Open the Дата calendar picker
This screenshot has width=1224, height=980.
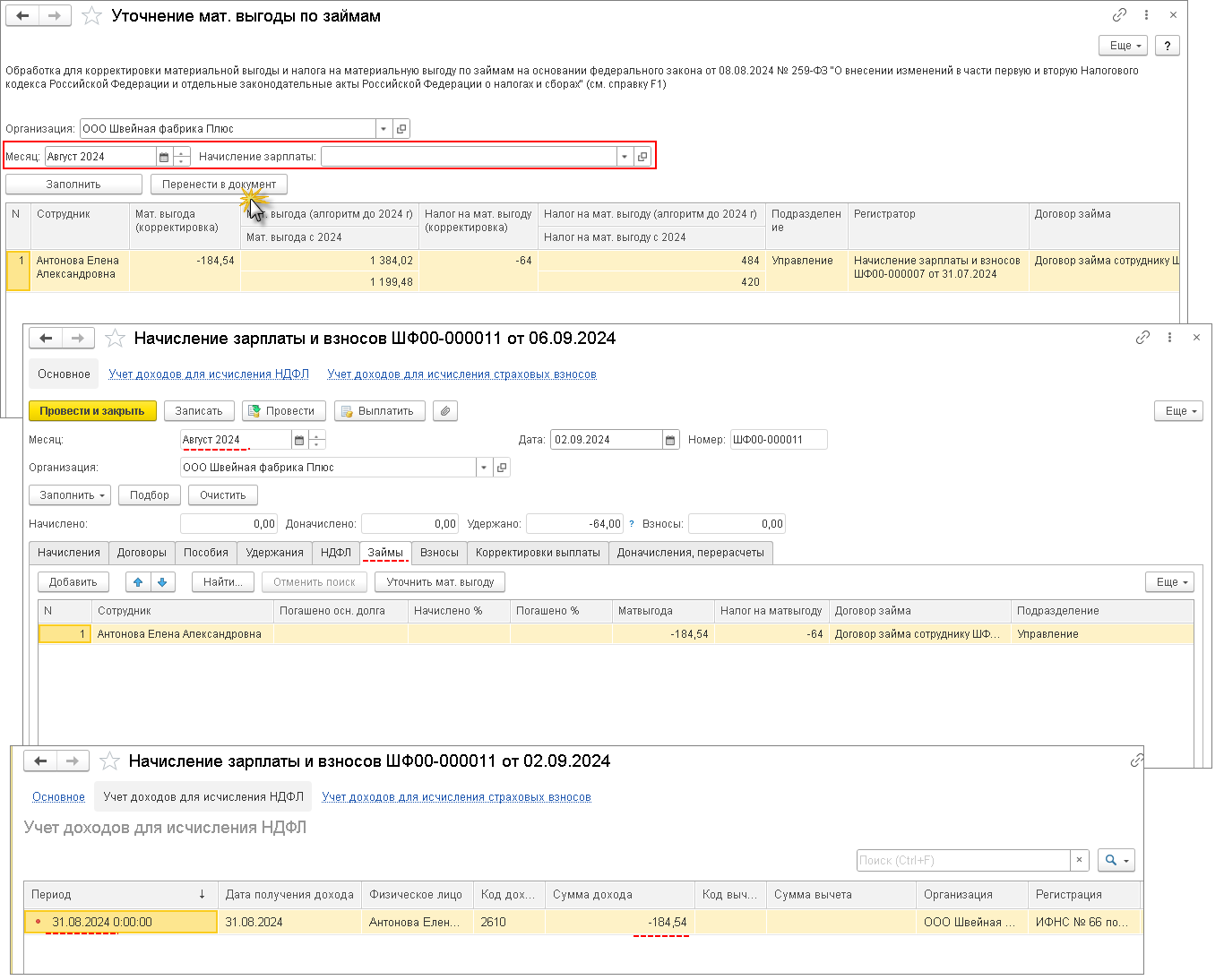670,440
